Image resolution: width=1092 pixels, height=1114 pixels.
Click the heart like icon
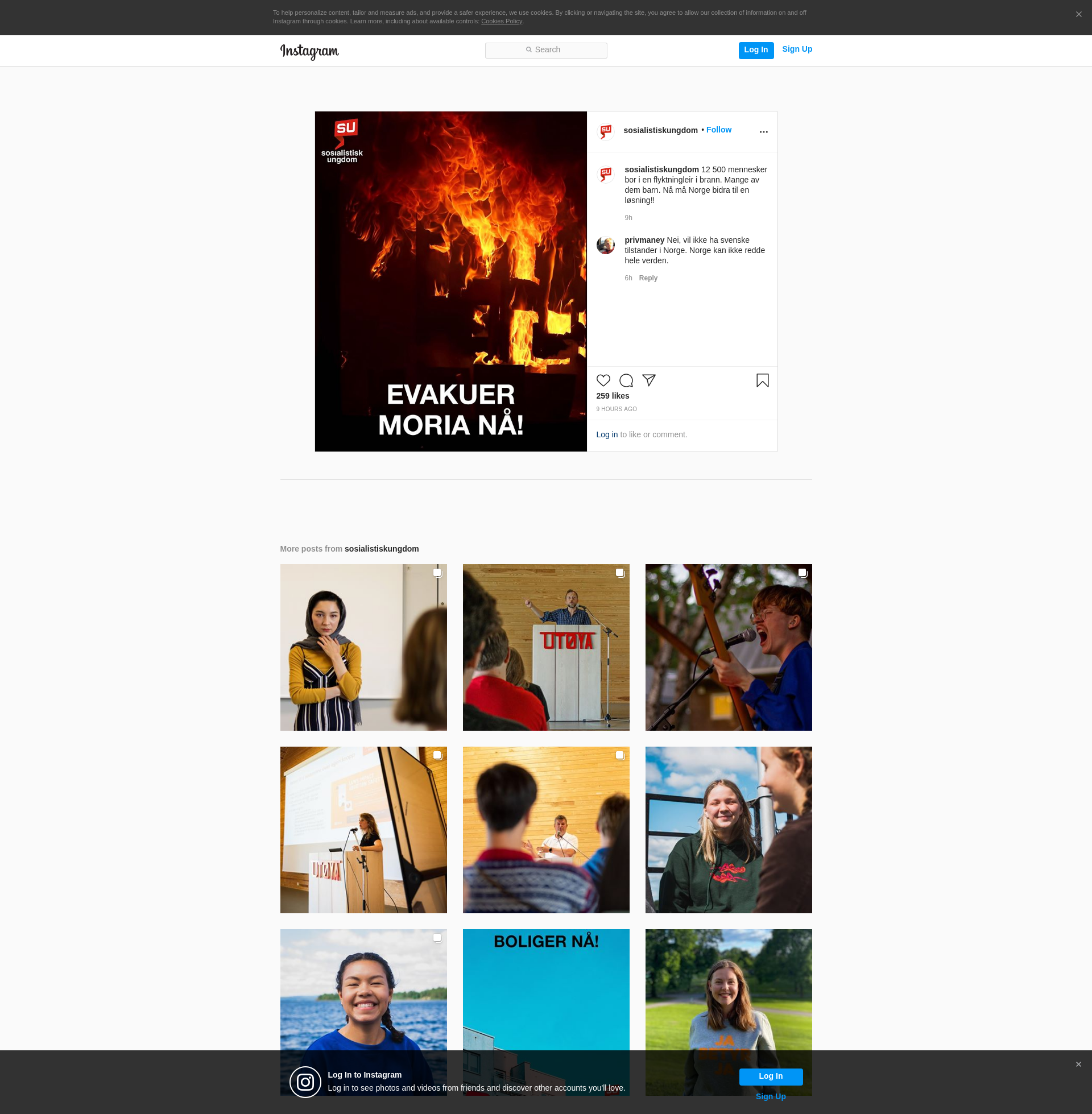603,380
